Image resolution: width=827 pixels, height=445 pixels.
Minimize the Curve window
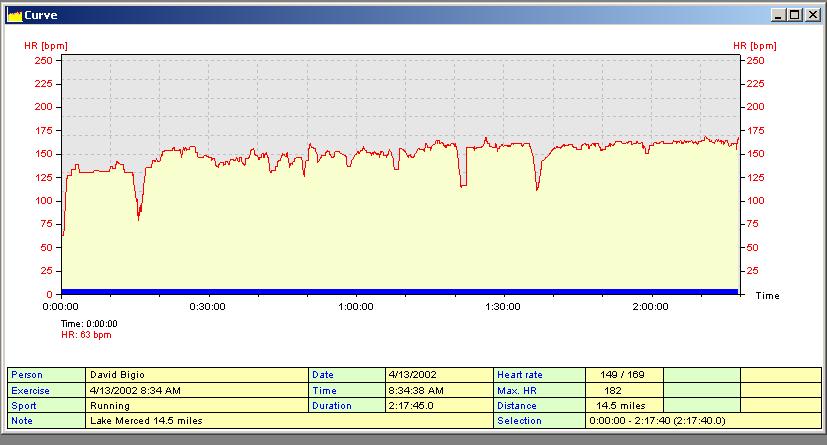pyautogui.click(x=778, y=15)
